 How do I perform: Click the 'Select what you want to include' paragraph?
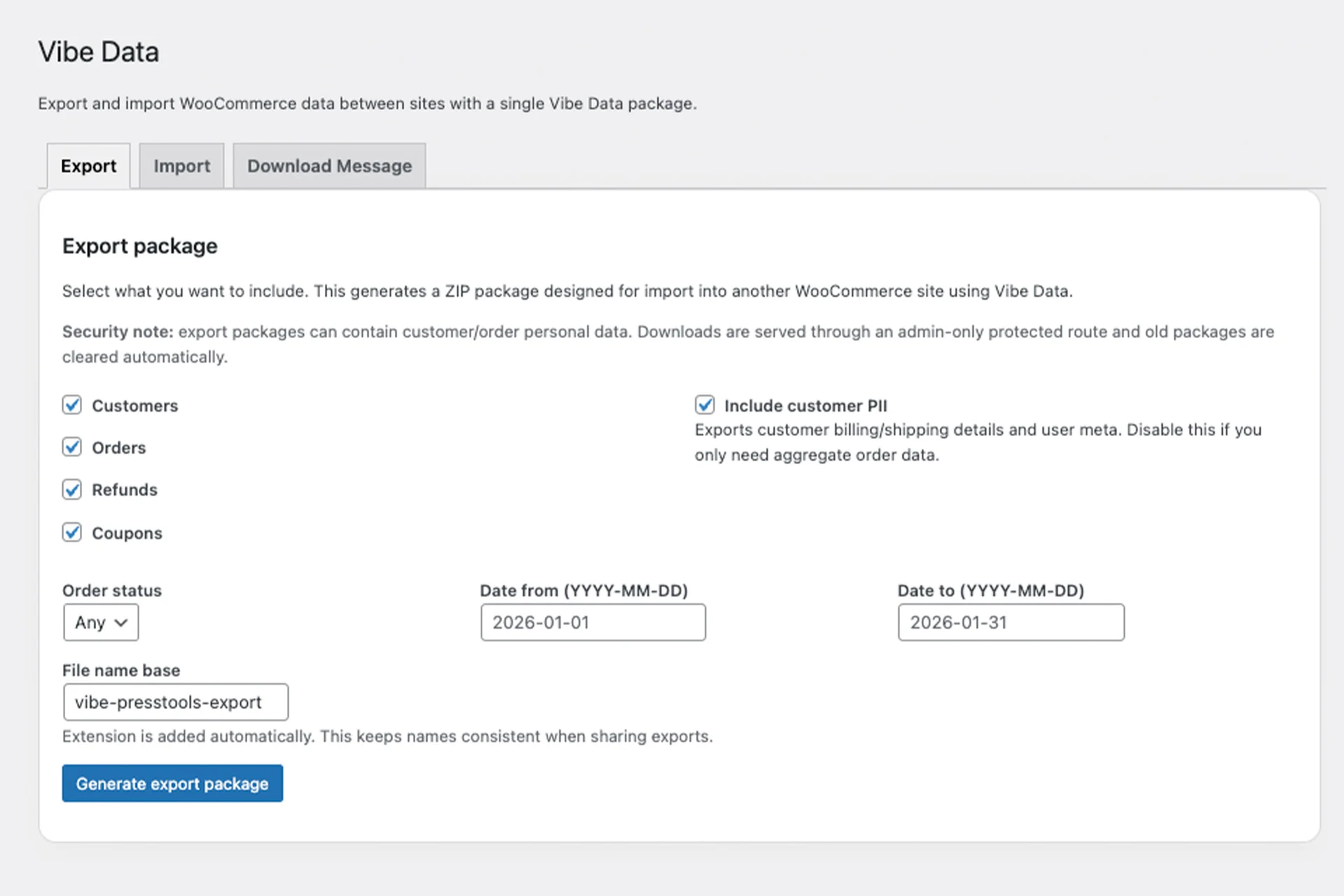click(568, 291)
